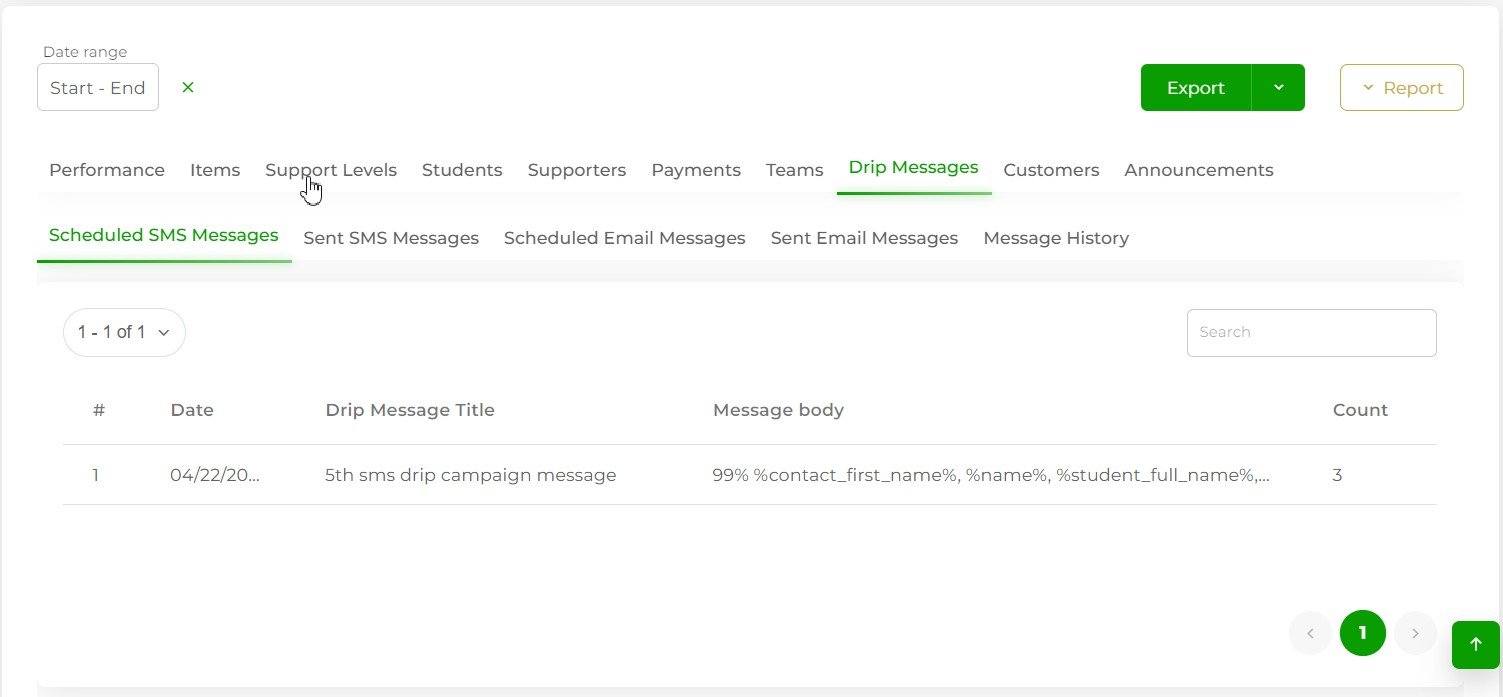Click the scroll-to-top arrow button
This screenshot has height=697, width=1503.
(1475, 645)
